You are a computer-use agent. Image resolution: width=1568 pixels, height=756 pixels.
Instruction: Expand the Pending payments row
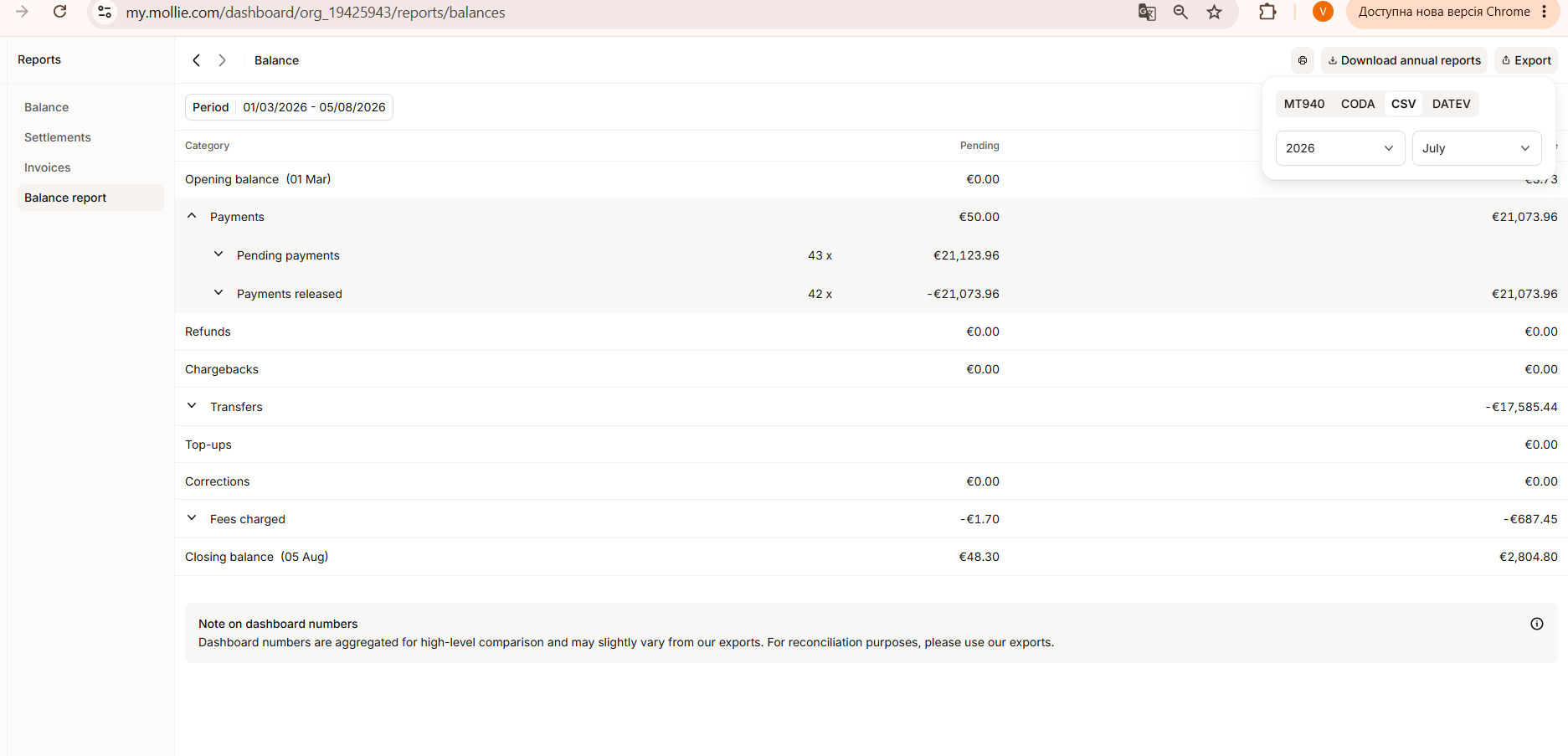point(218,255)
